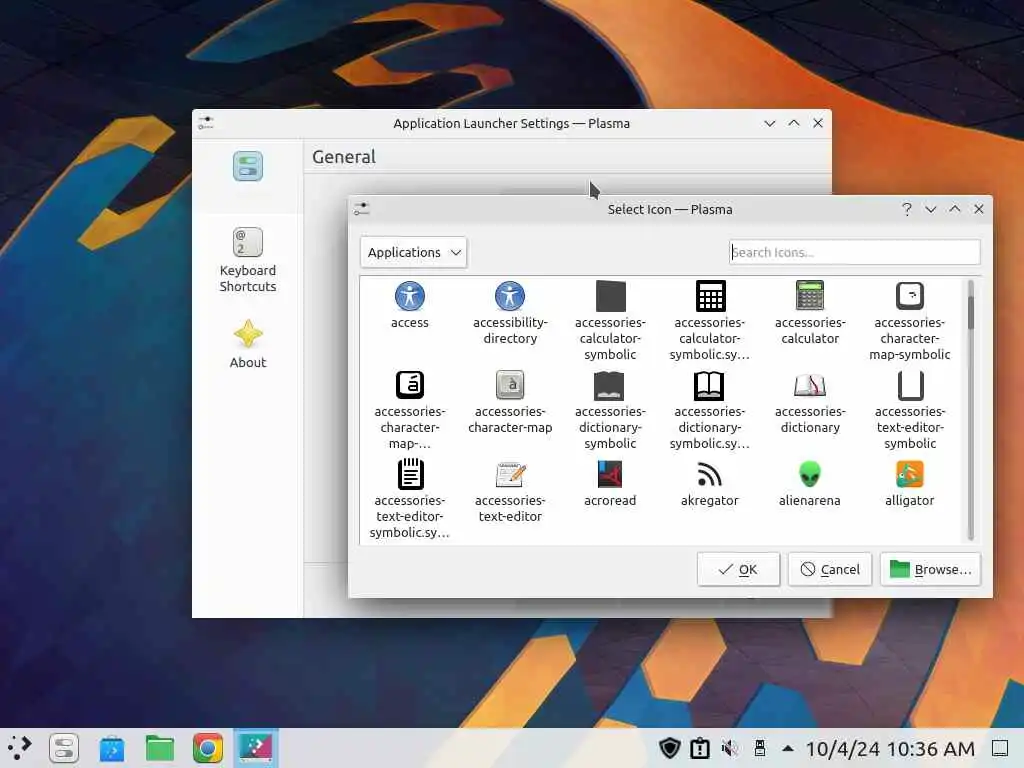Image resolution: width=1024 pixels, height=768 pixels.
Task: Cancel the Select Icon dialog
Action: pyautogui.click(x=830, y=569)
